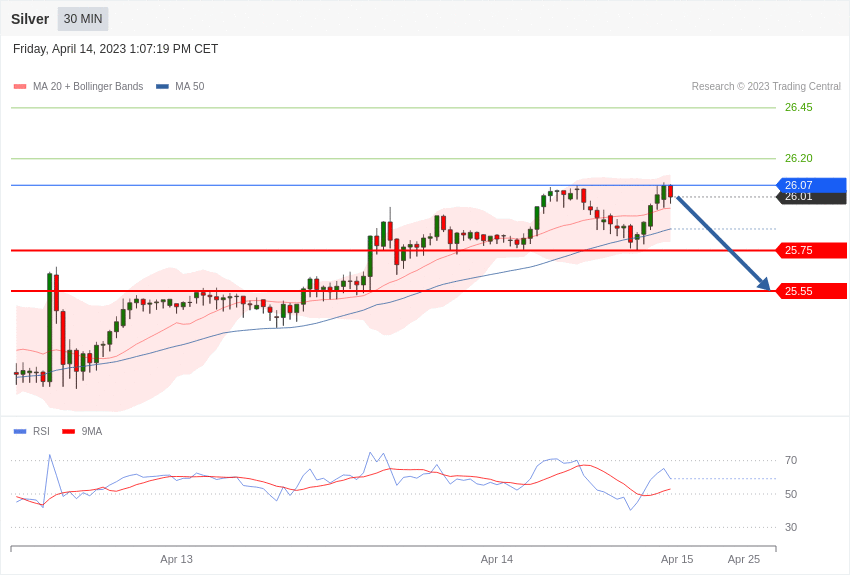Click the MA 50 legend color swatch
This screenshot has width=850, height=576.
coord(162,86)
